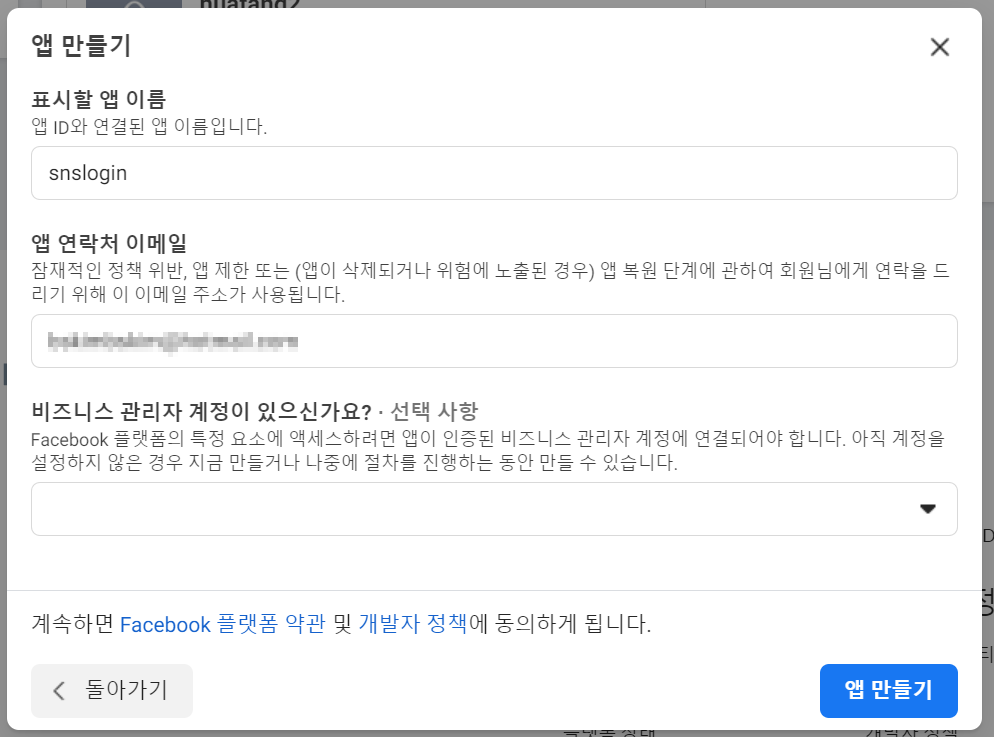Click the 앱 연락처 이메일 label

pos(109,243)
